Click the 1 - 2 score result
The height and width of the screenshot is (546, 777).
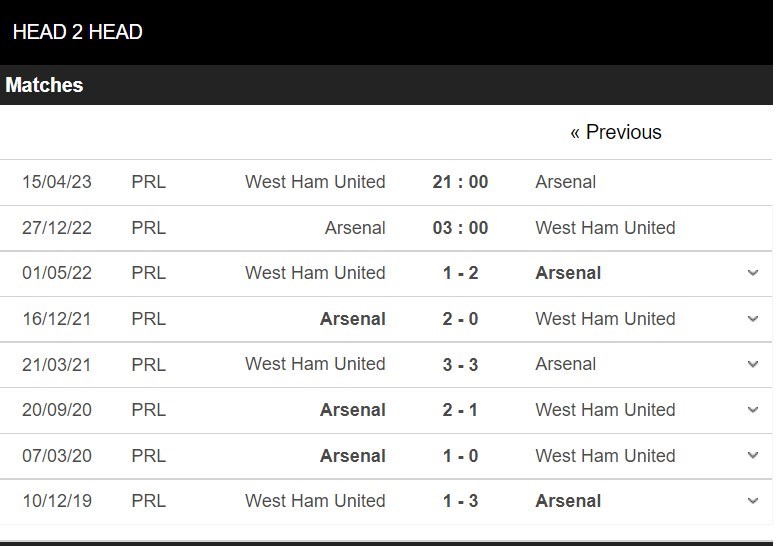[x=460, y=273]
